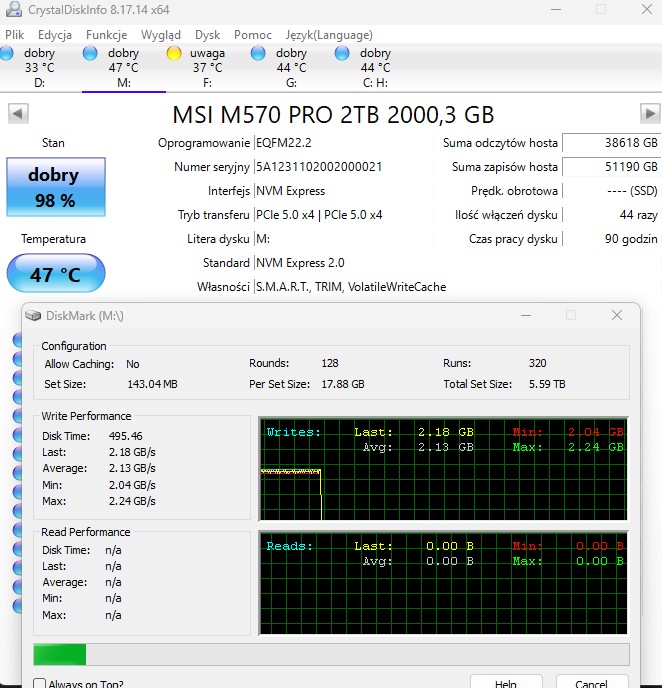Enable the Always on Top checkbox
662x688 pixels.
tap(40, 685)
